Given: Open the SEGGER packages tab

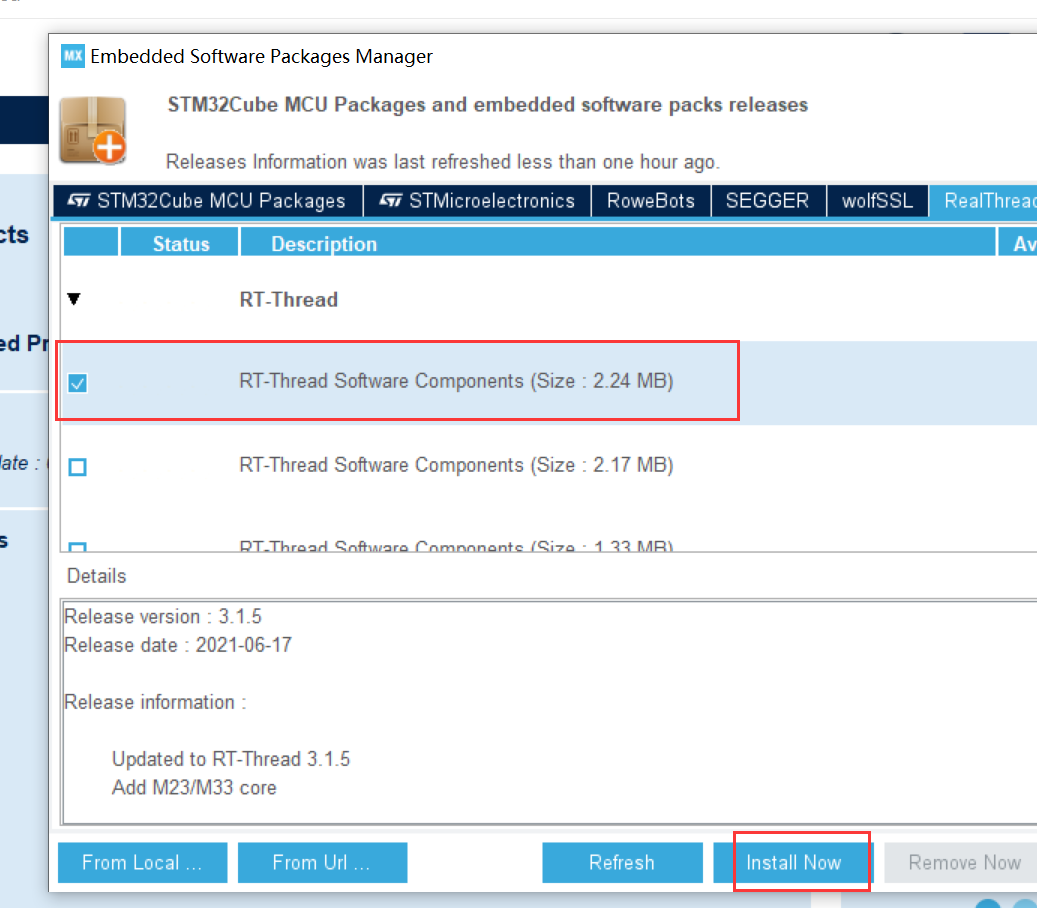Looking at the screenshot, I should pos(768,200).
